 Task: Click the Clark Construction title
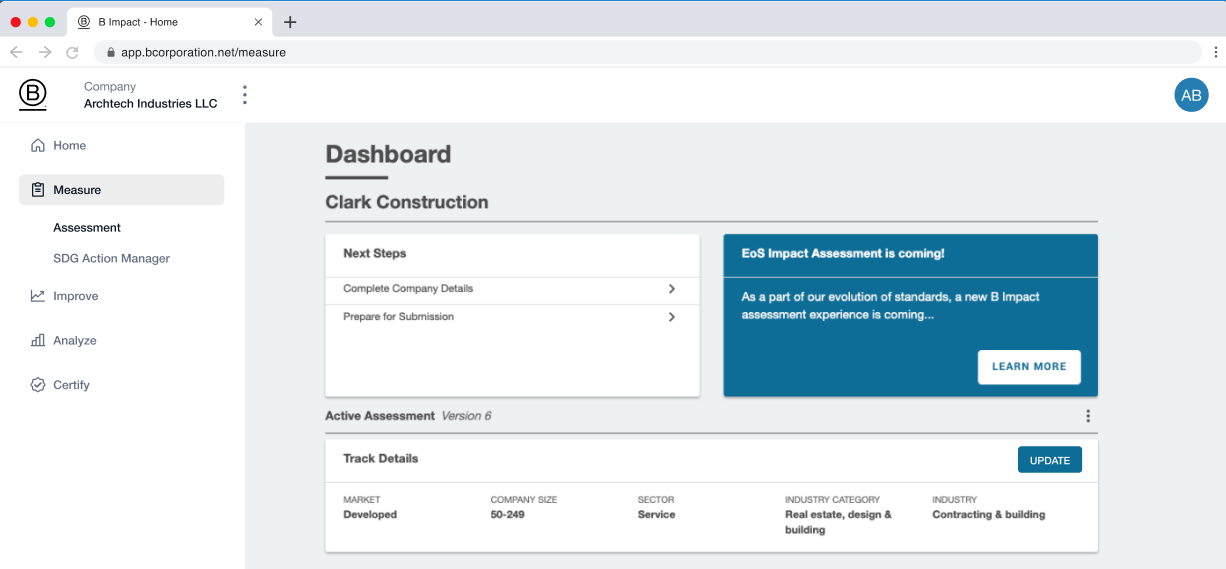tap(407, 202)
